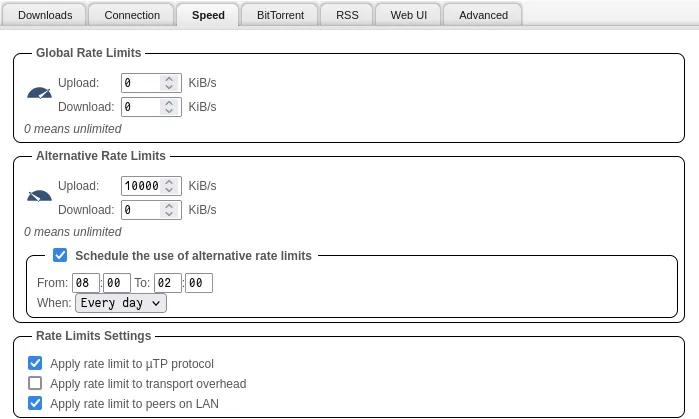Enable scheduling of alternative rate limits checkbox

[x=60, y=255]
